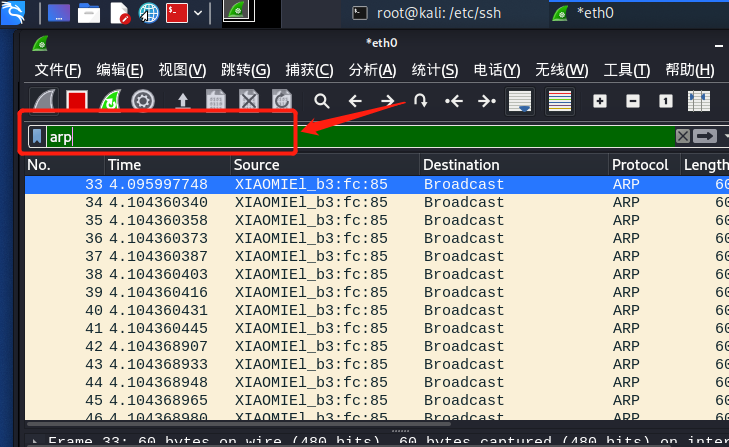Open the Kali applications menu dragon icon

pos(13,13)
